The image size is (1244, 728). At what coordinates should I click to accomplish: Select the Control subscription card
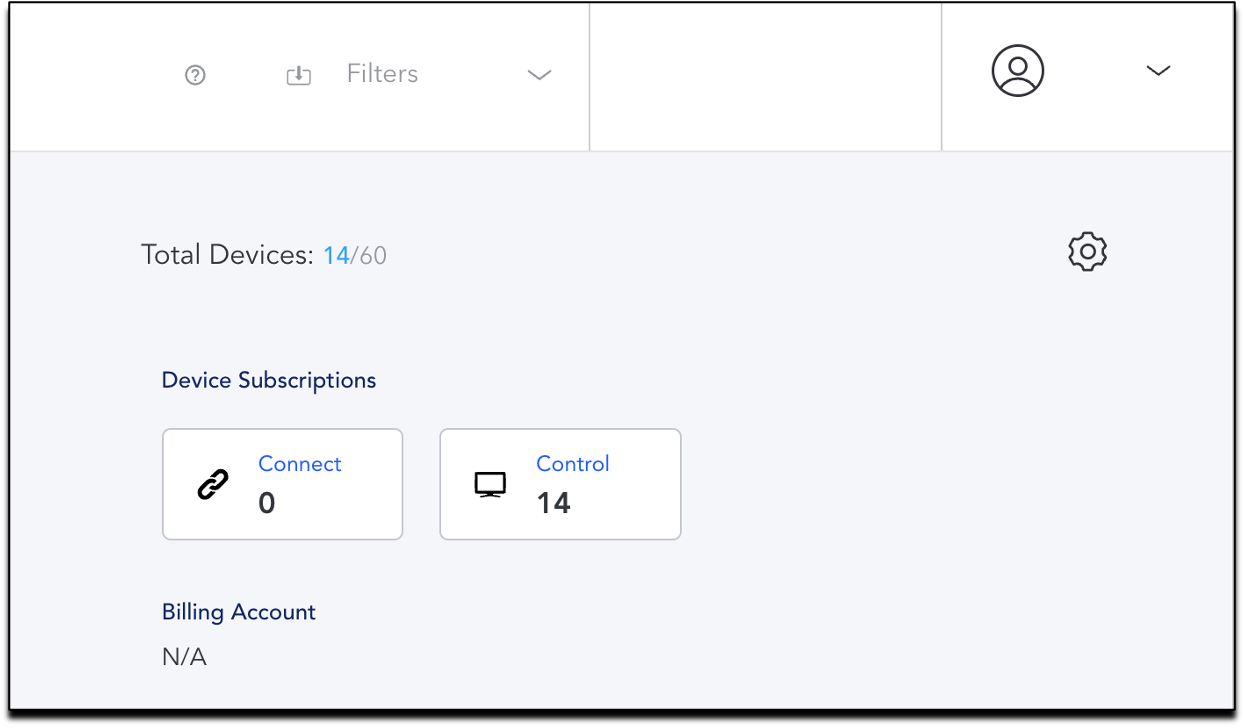point(560,484)
